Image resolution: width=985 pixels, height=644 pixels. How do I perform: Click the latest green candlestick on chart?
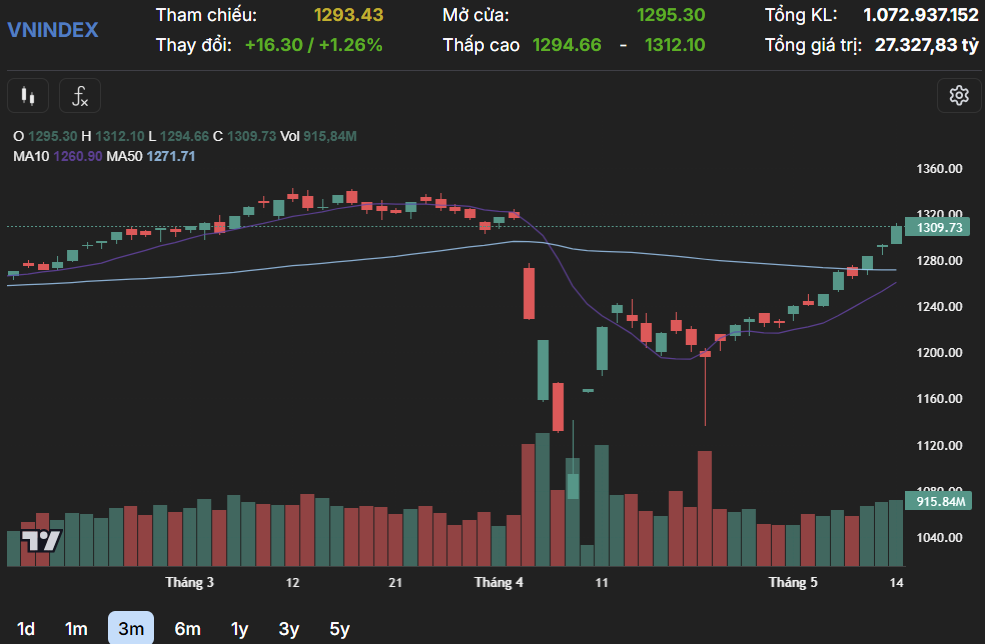(896, 234)
